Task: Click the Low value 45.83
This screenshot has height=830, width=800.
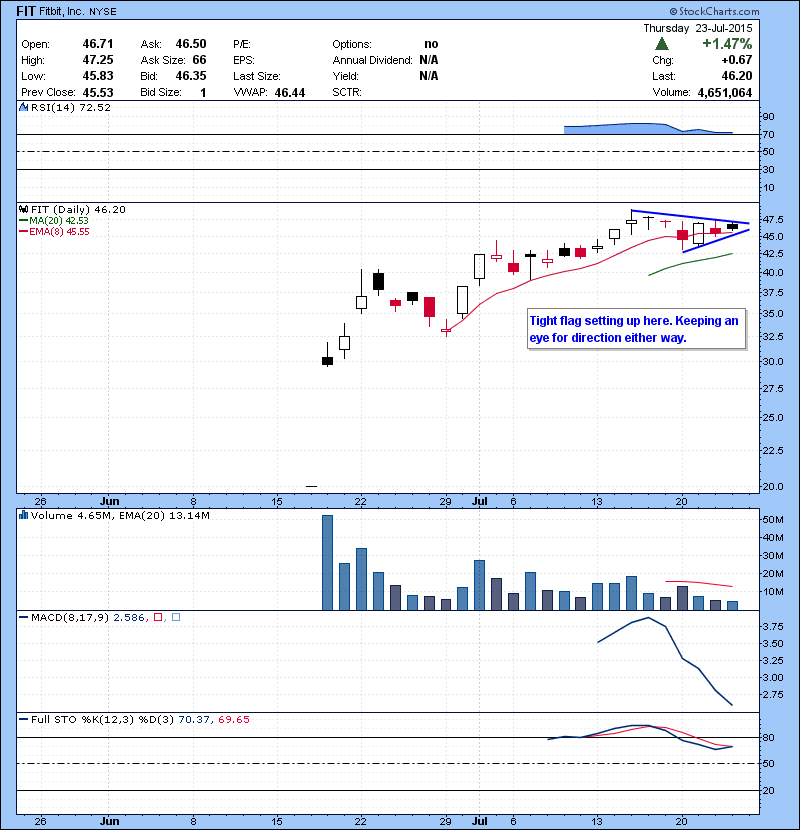Action: pyautogui.click(x=98, y=76)
